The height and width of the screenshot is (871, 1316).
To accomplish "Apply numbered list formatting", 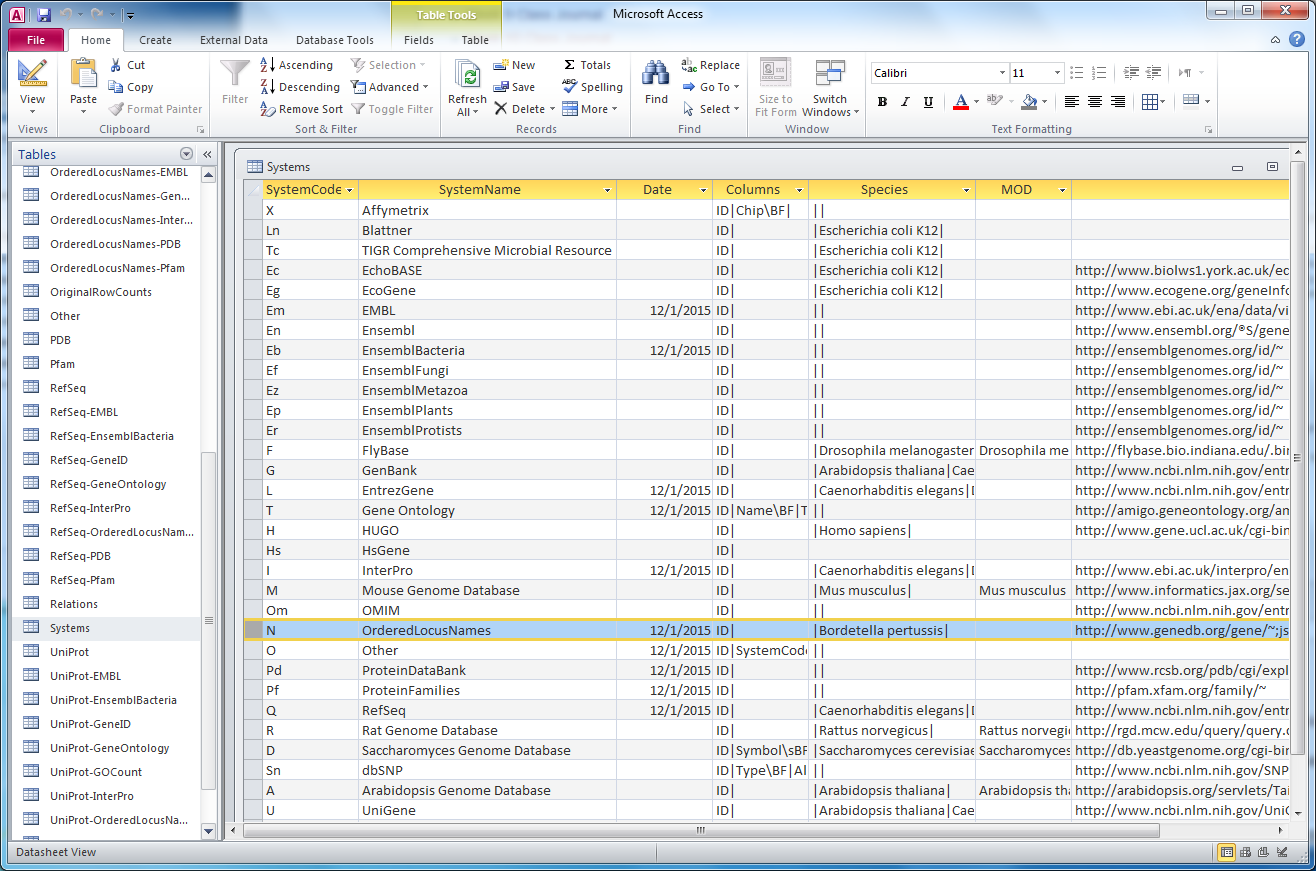I will pyautogui.click(x=1099, y=73).
